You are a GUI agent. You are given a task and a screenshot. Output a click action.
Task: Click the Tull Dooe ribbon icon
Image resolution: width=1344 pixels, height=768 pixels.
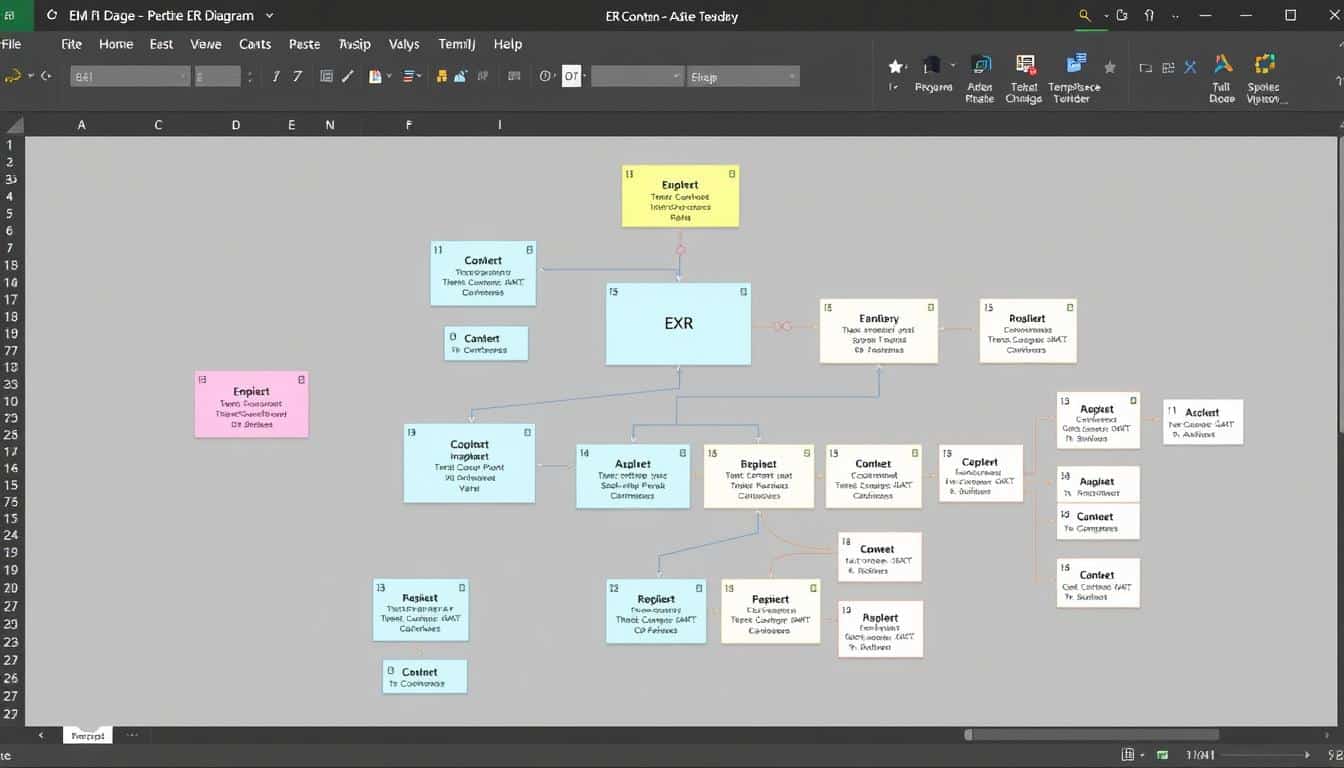[1222, 64]
